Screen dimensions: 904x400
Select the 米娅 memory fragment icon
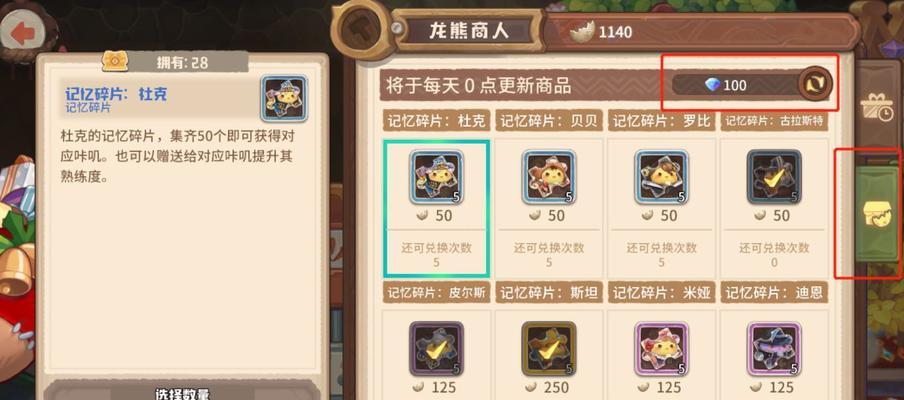[661, 349]
